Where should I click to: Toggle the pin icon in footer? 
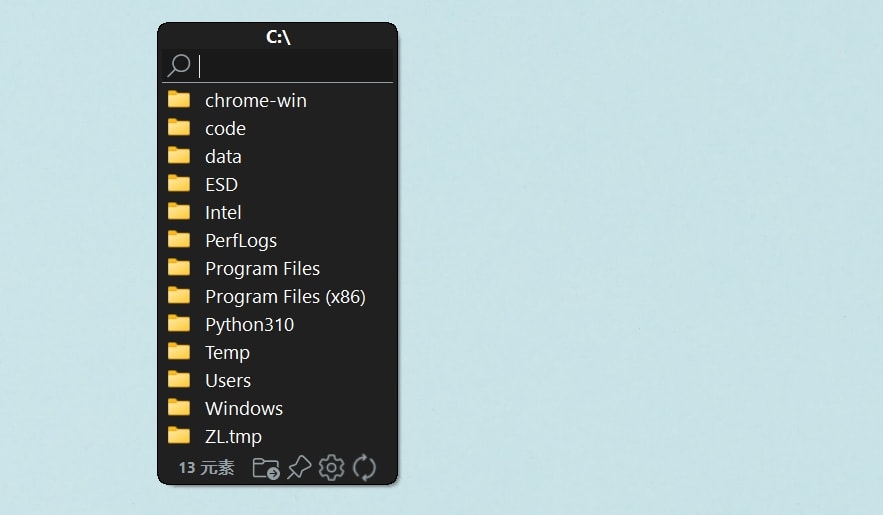click(299, 467)
